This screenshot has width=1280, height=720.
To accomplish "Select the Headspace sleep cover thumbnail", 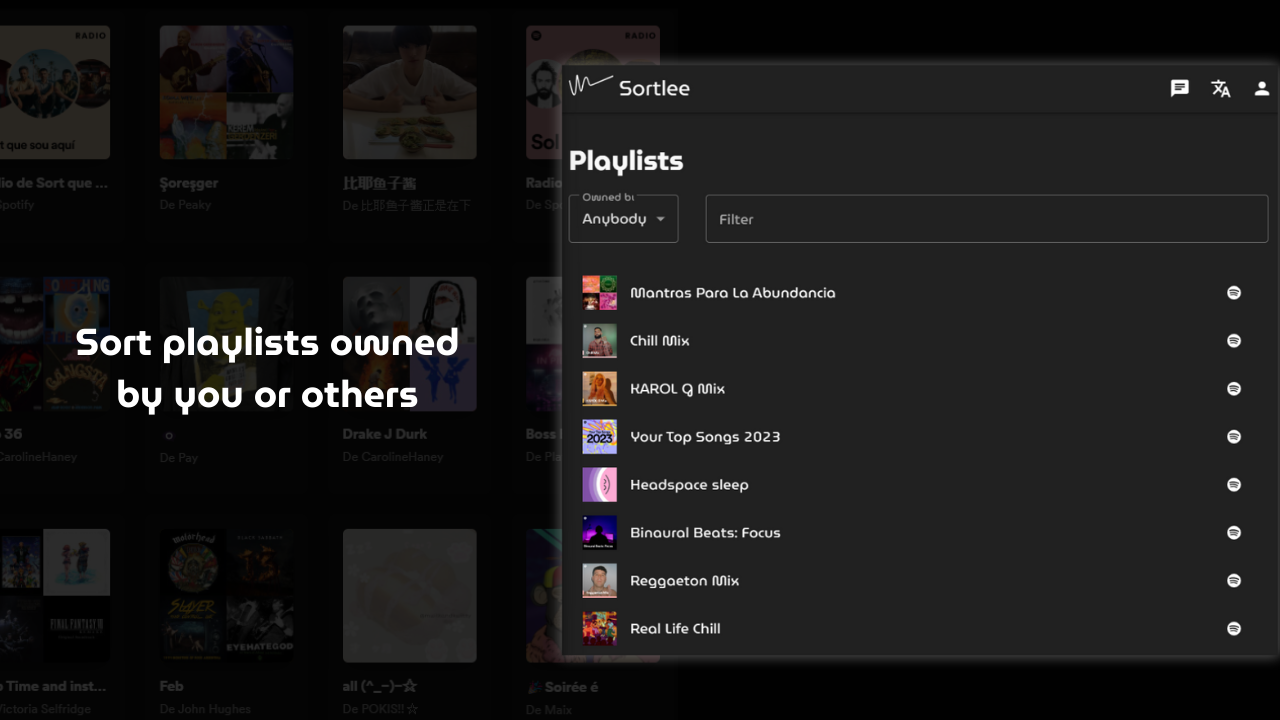I will (600, 485).
